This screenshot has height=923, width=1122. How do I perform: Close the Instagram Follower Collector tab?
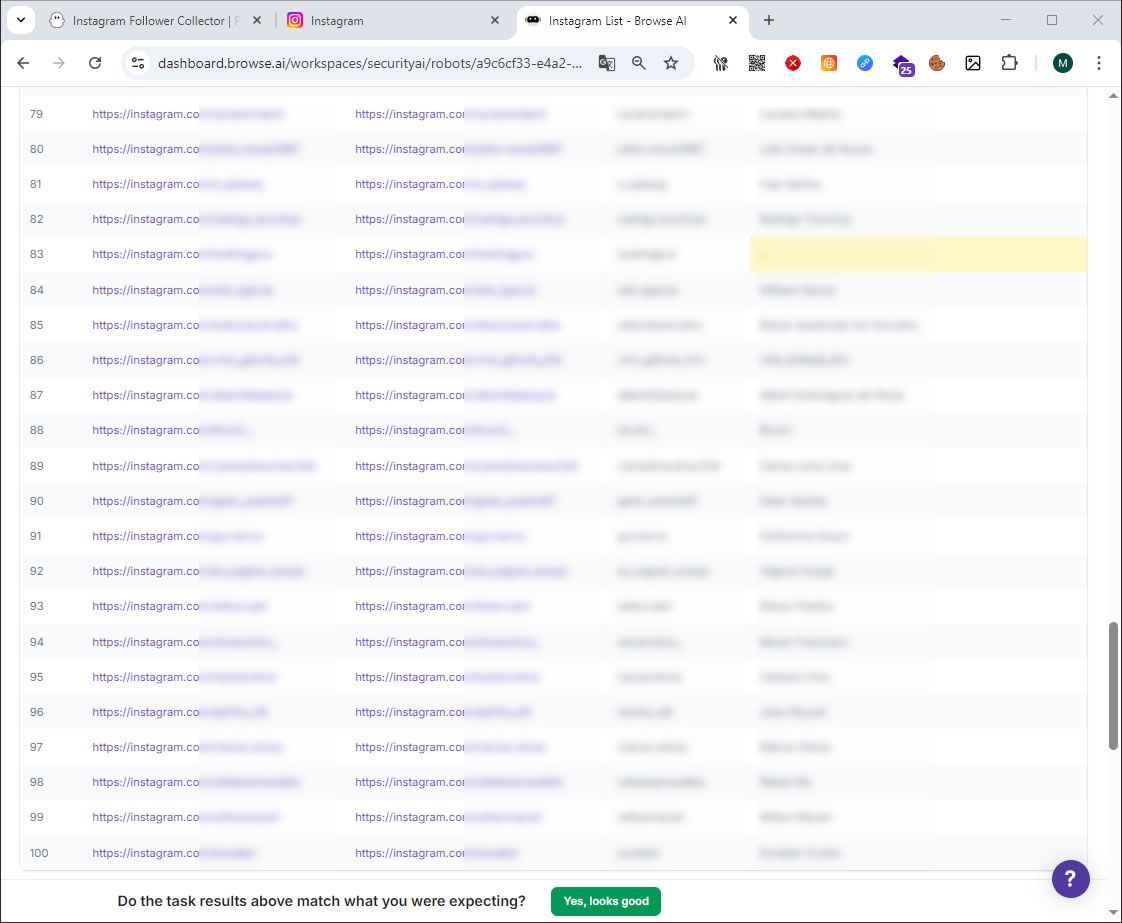point(257,21)
